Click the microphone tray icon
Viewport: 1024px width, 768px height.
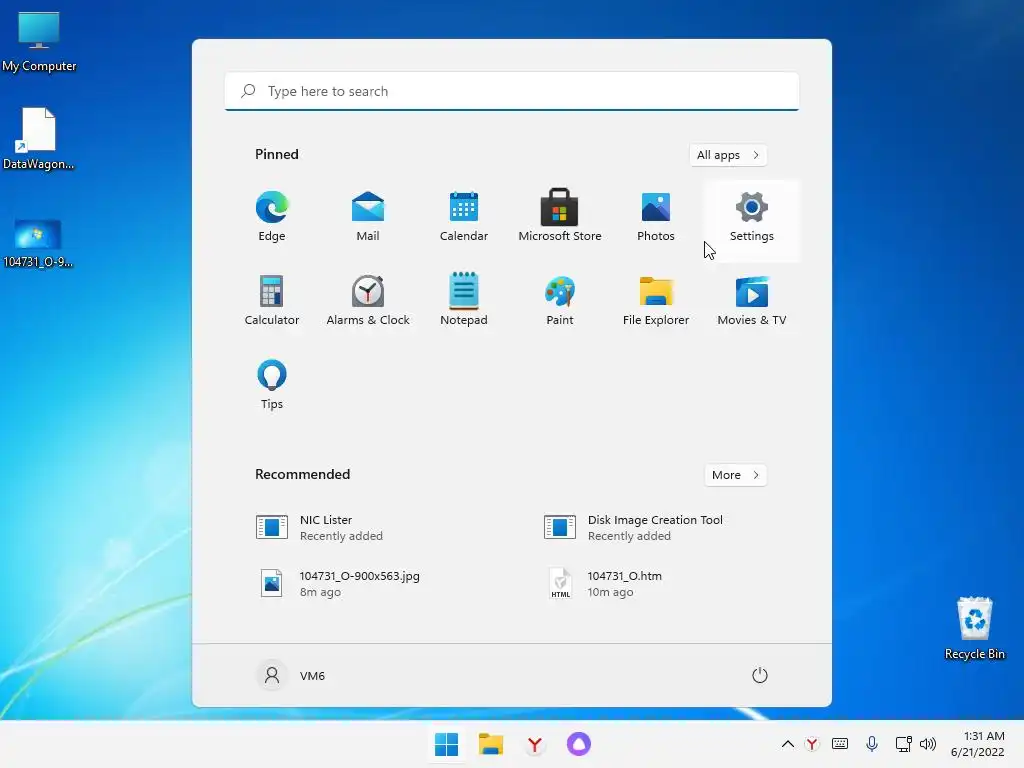point(872,744)
